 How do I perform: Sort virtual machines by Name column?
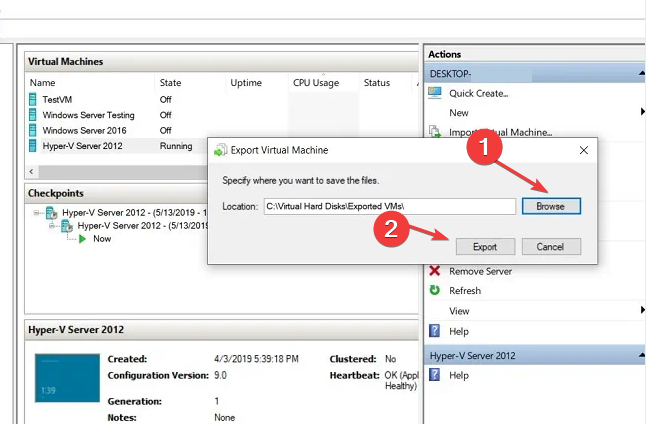(x=42, y=83)
